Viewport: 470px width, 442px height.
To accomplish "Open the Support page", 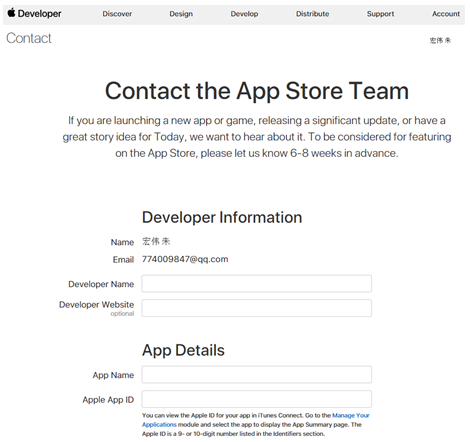I will point(380,14).
